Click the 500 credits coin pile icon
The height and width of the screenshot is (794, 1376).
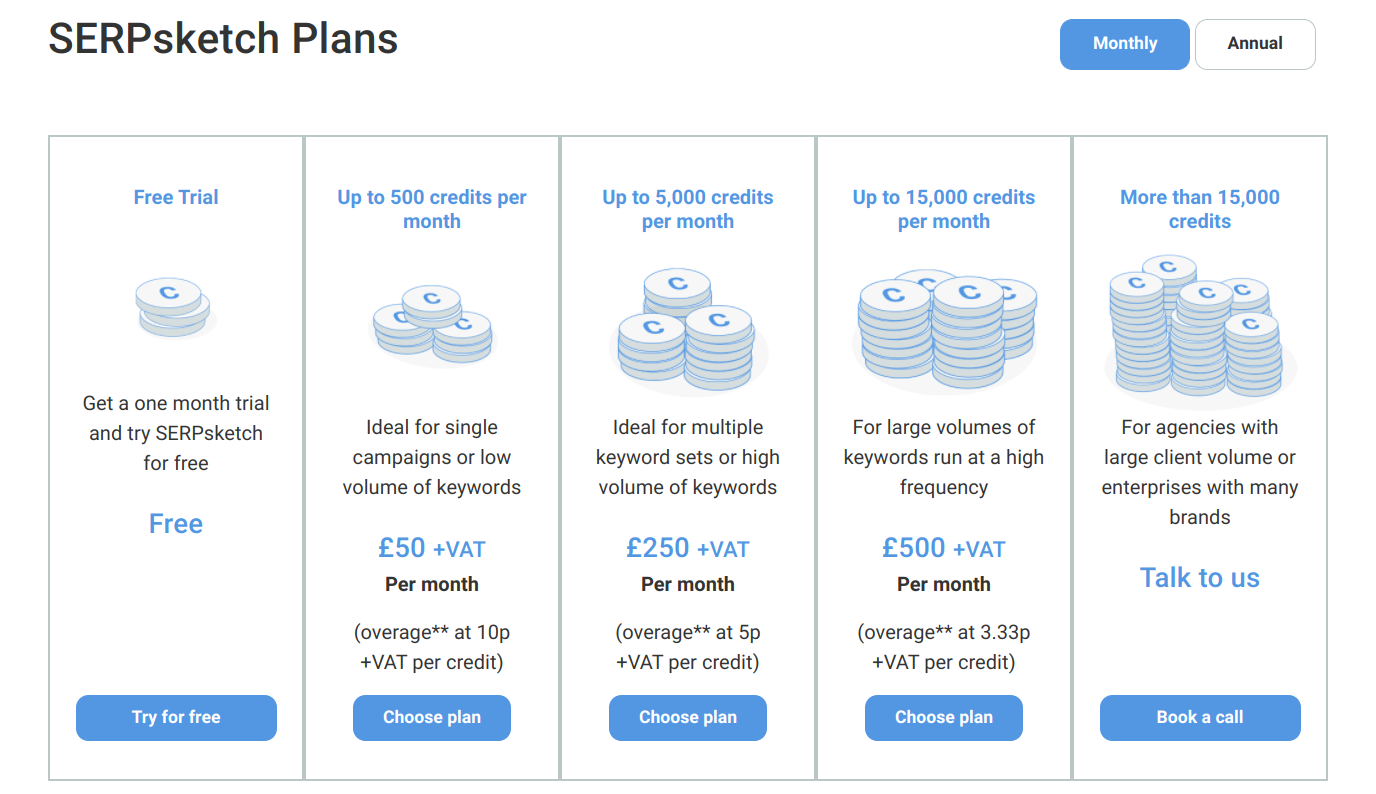coord(432,325)
